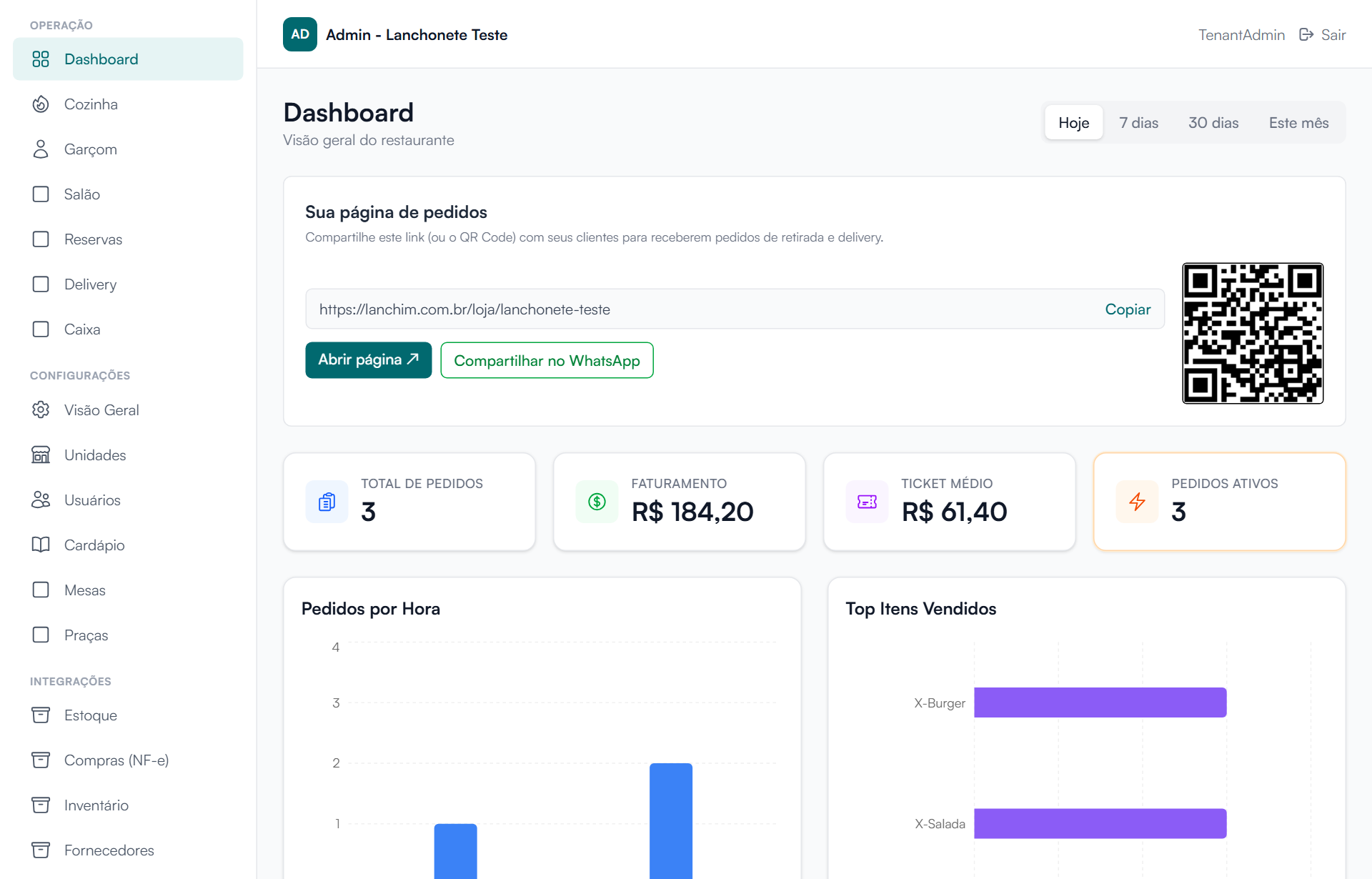Image resolution: width=1372 pixels, height=879 pixels.
Task: Click the Dashboard grid icon in sidebar
Action: coord(41,59)
